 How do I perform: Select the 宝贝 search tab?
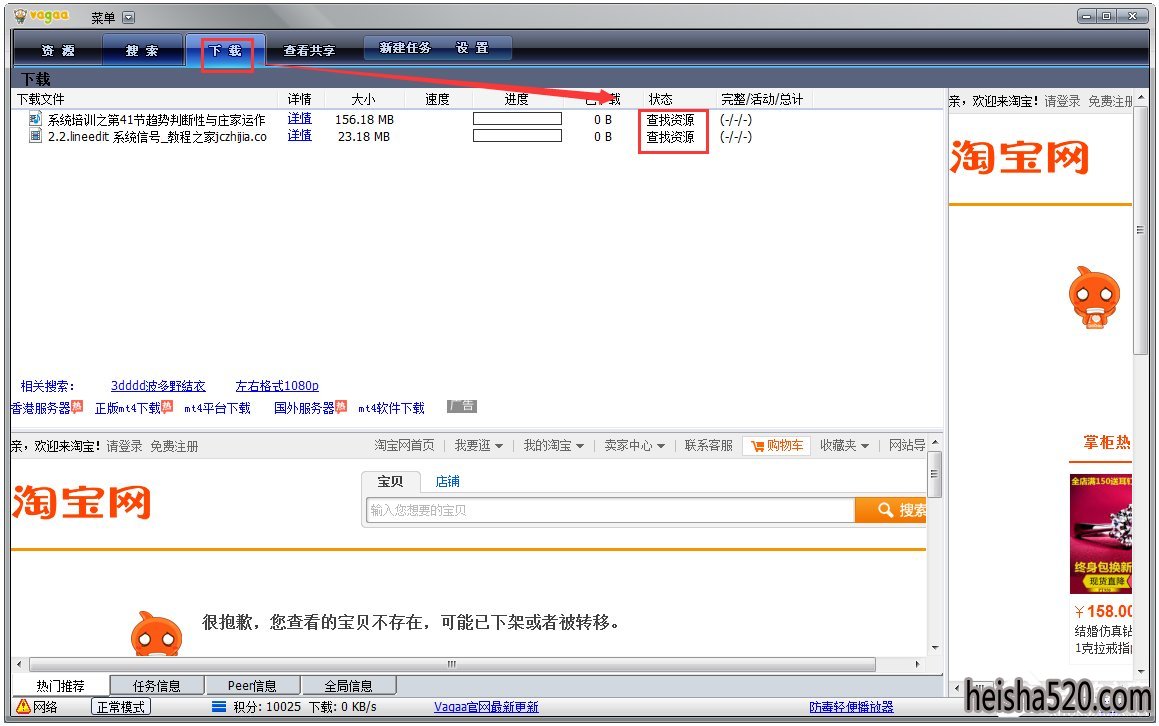[390, 481]
